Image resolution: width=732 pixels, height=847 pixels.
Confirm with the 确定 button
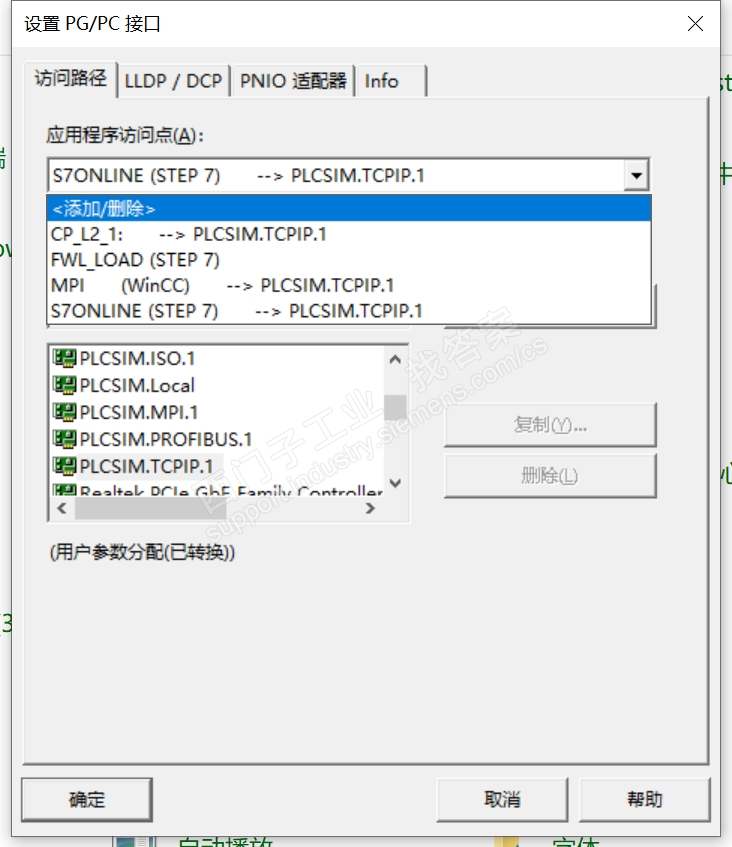click(86, 799)
